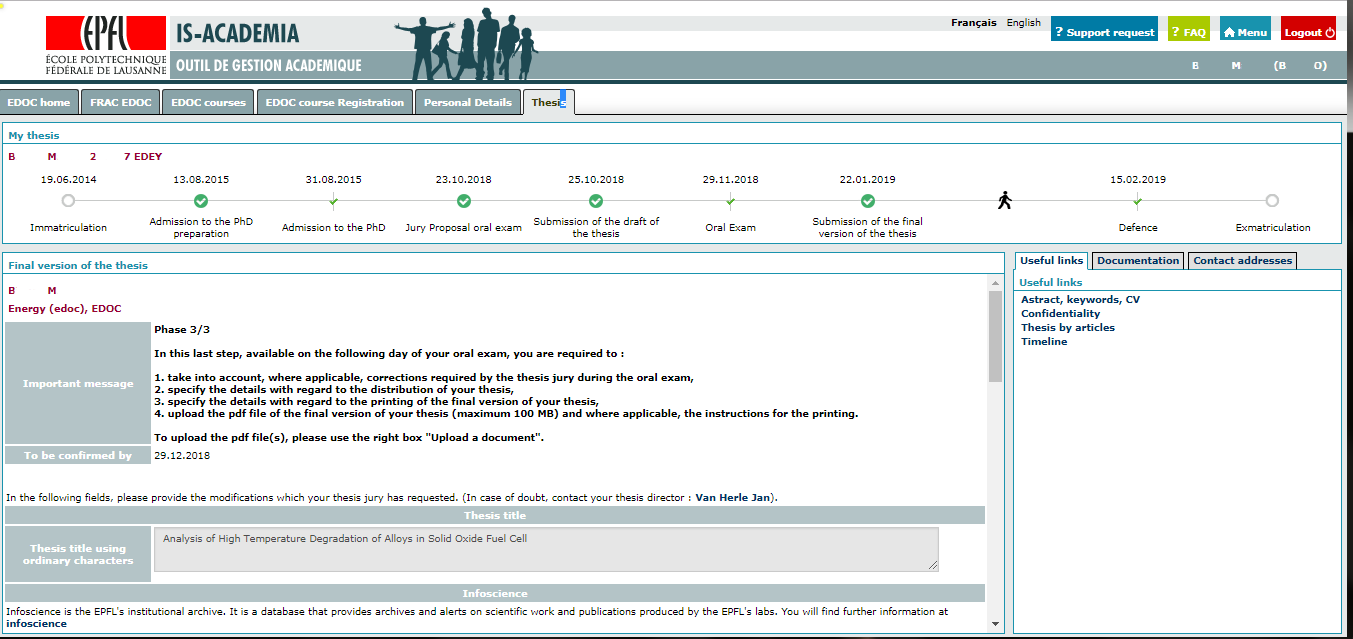The image size is (1353, 639).
Task: Click the walking person progress icon
Action: point(1005,200)
